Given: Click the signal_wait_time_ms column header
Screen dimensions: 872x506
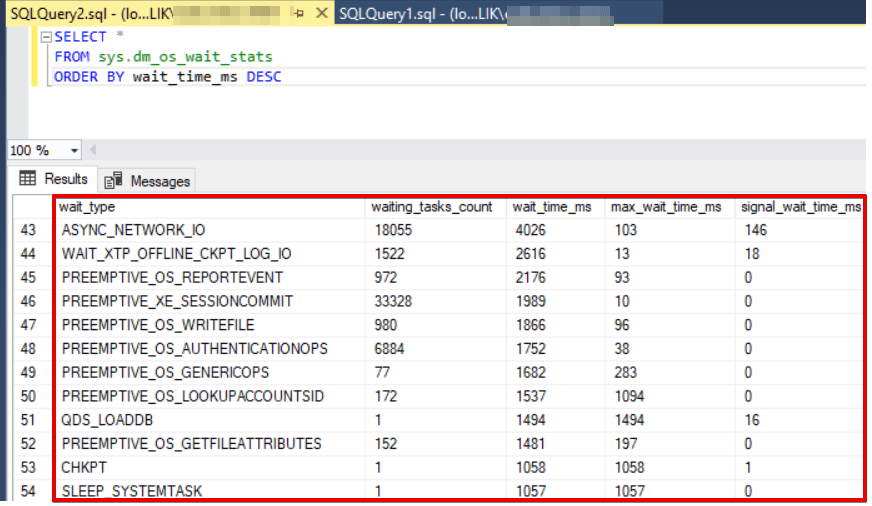Looking at the screenshot, I should tap(801, 207).
